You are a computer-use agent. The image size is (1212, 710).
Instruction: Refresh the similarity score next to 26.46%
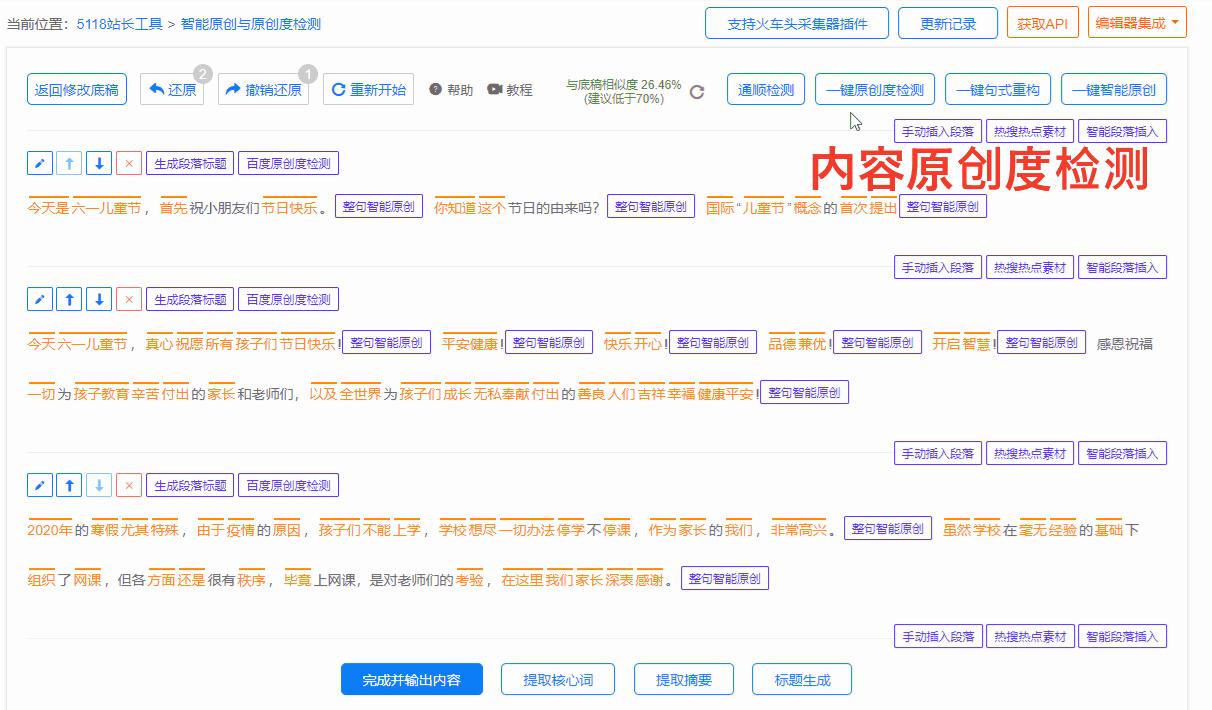[697, 92]
